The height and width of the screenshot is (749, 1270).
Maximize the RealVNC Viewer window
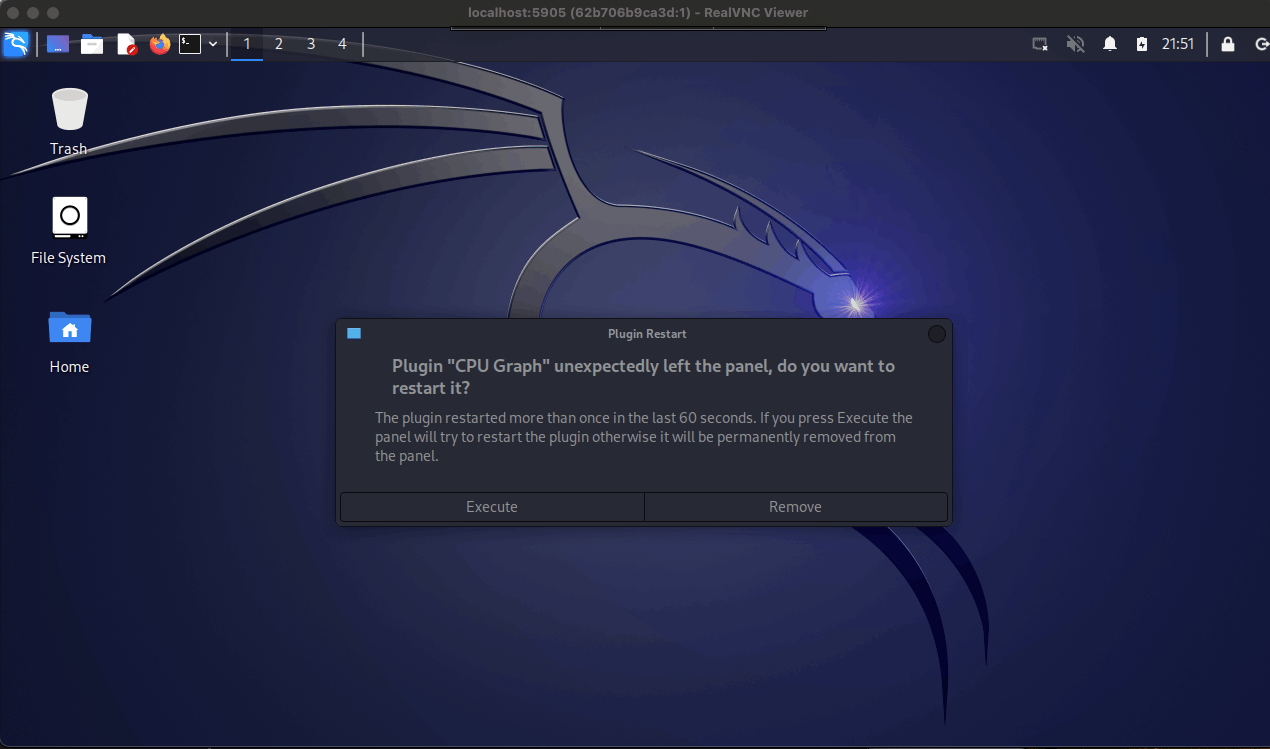pos(53,13)
